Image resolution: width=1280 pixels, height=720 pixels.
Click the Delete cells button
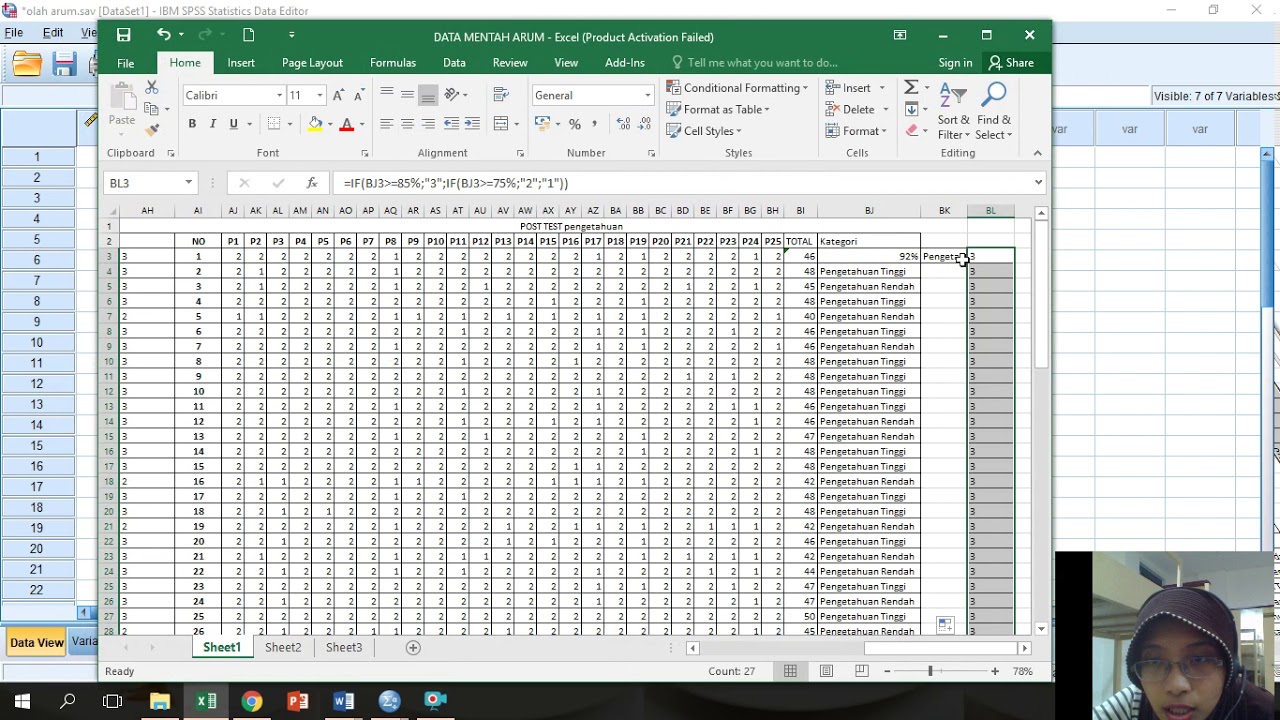click(x=857, y=109)
